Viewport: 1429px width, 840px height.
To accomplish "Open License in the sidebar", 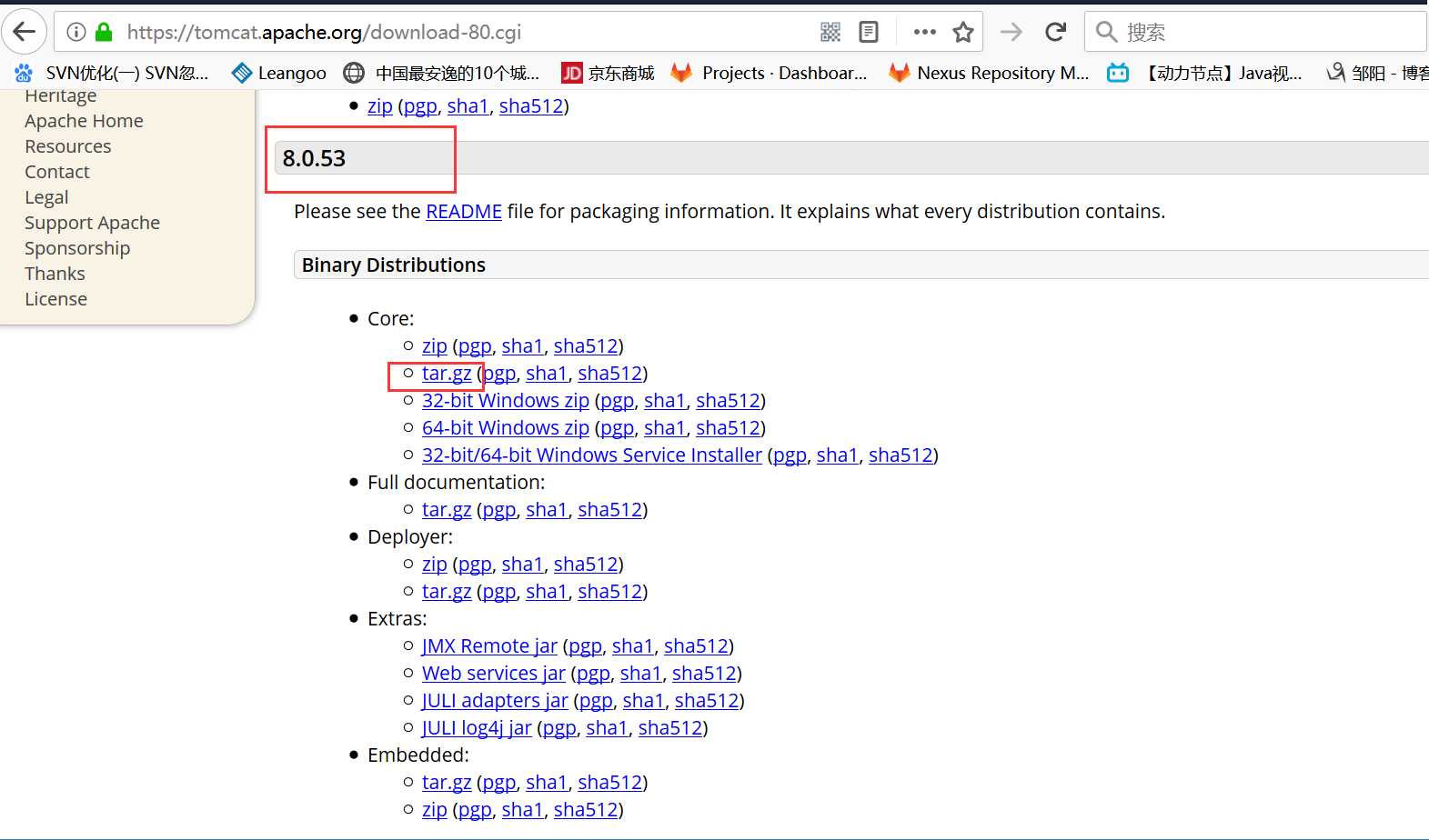I will [55, 299].
